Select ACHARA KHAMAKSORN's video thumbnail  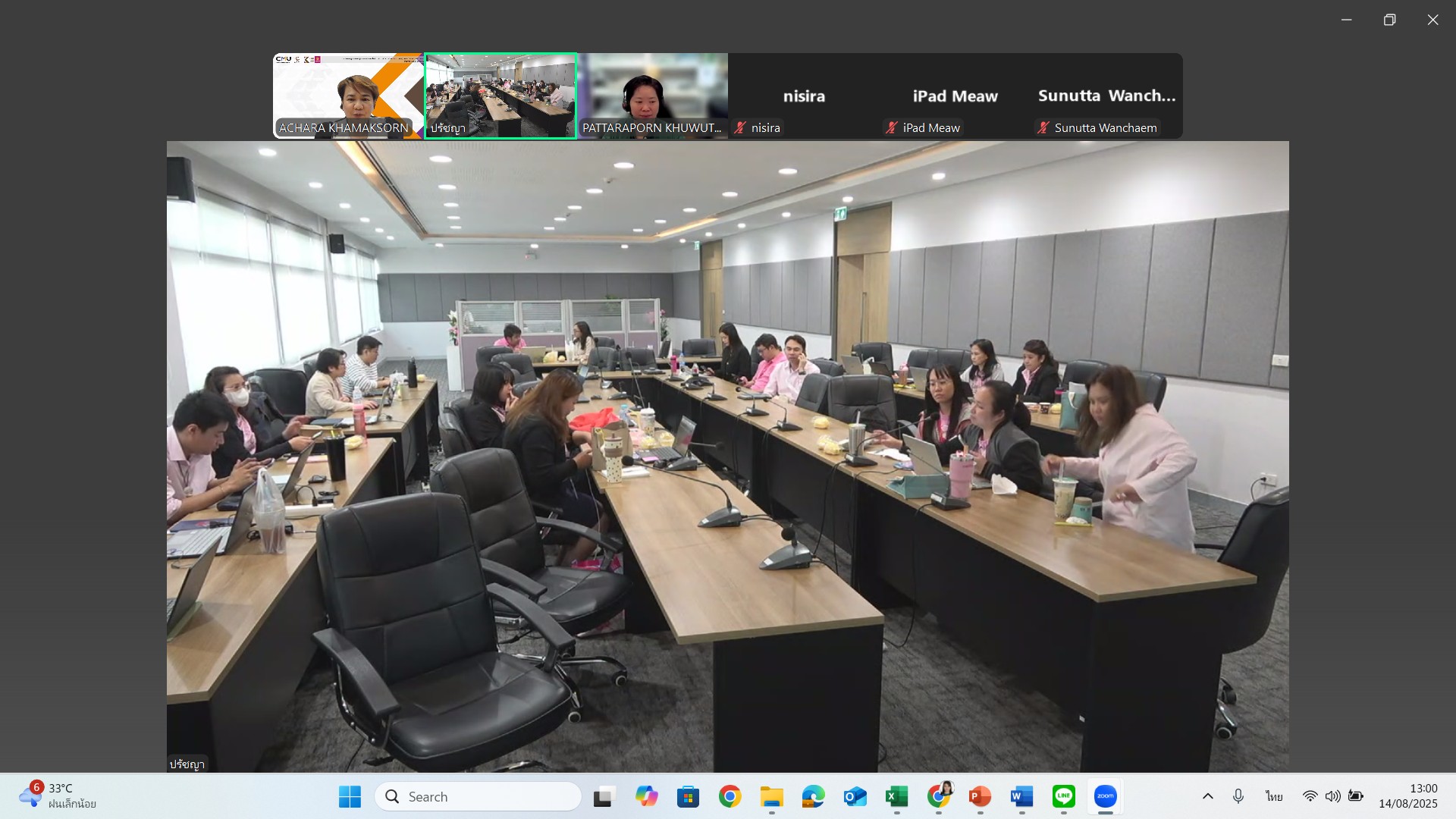348,96
